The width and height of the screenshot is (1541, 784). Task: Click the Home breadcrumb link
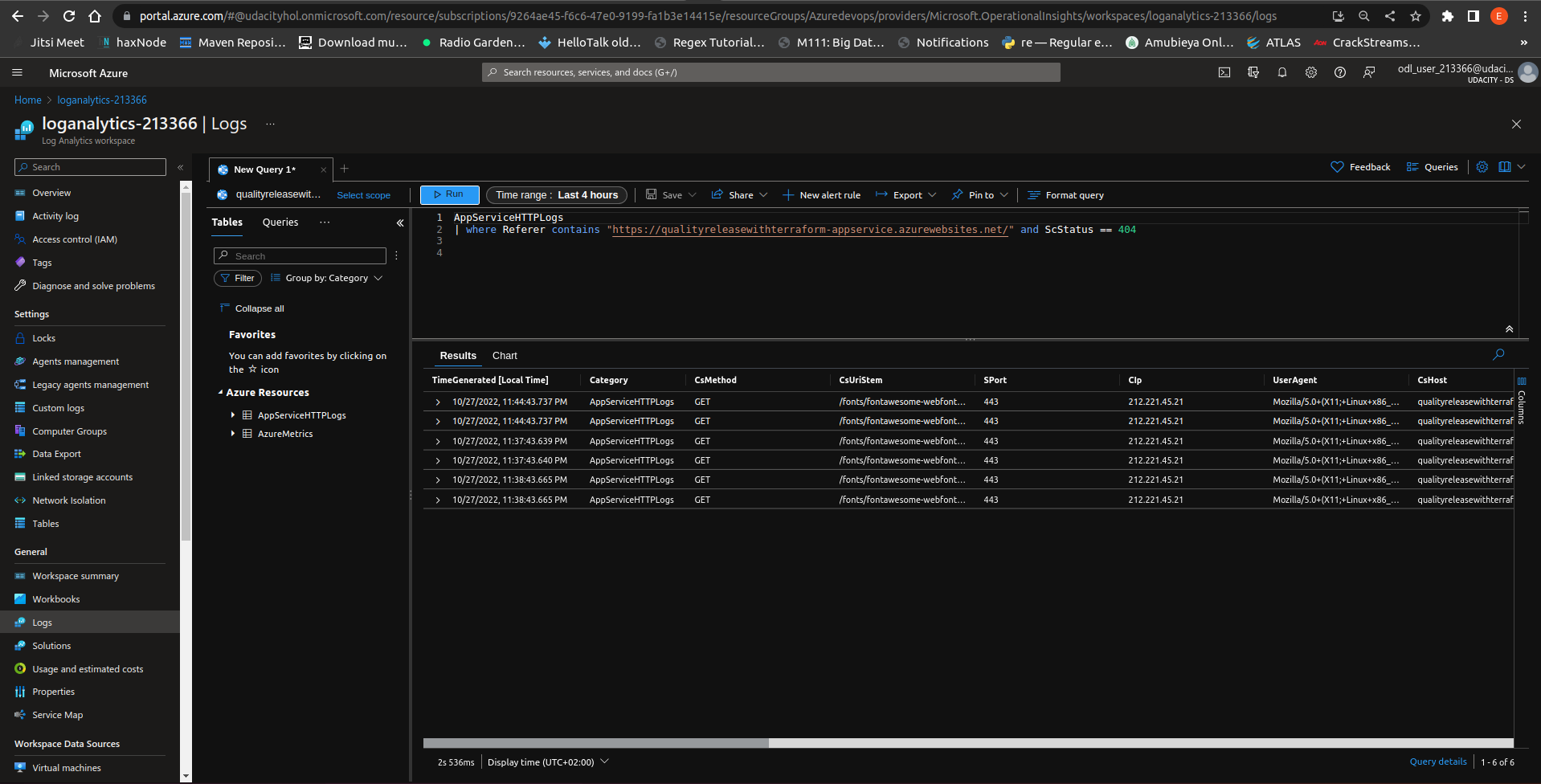(27, 100)
